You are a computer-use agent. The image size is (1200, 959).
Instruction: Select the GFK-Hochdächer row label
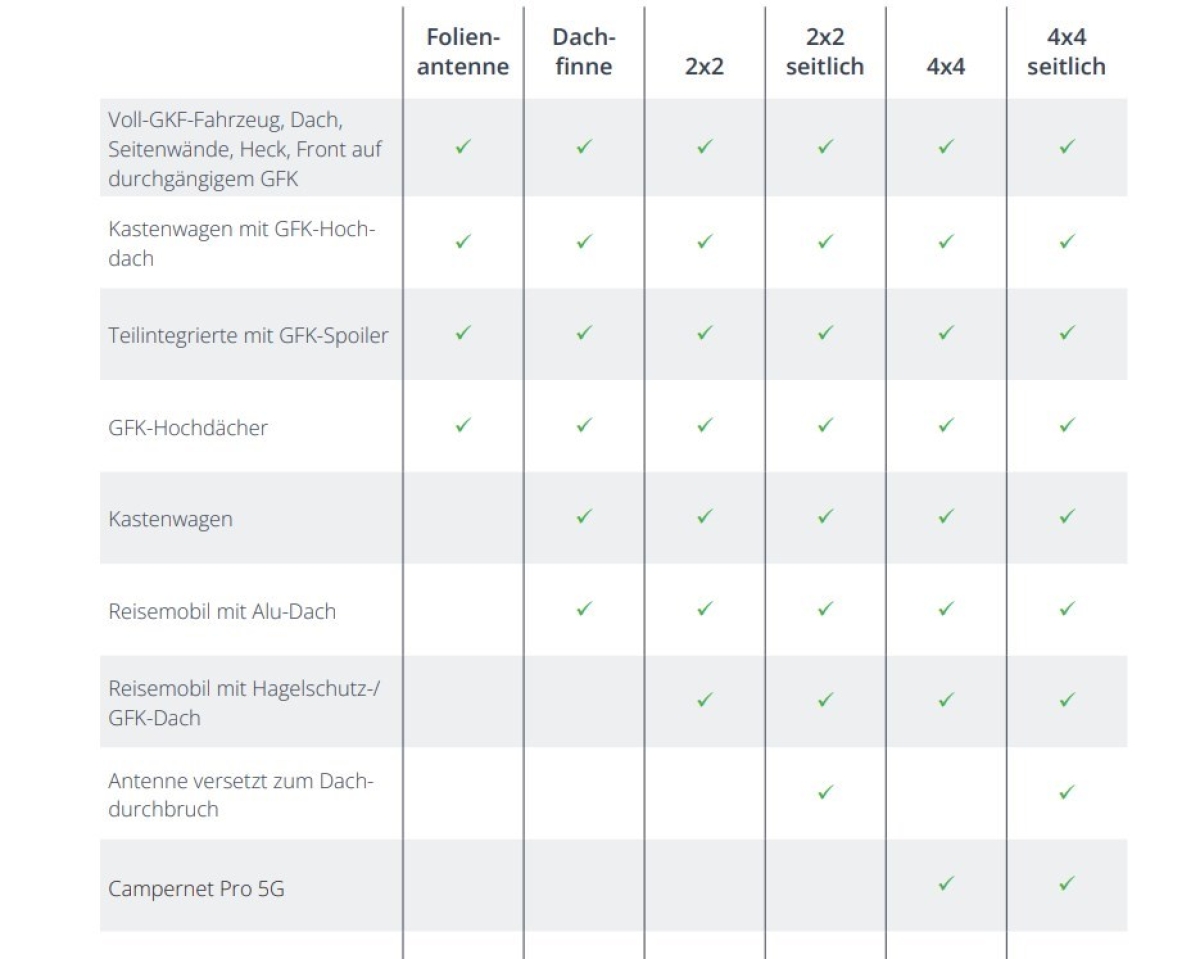[188, 428]
